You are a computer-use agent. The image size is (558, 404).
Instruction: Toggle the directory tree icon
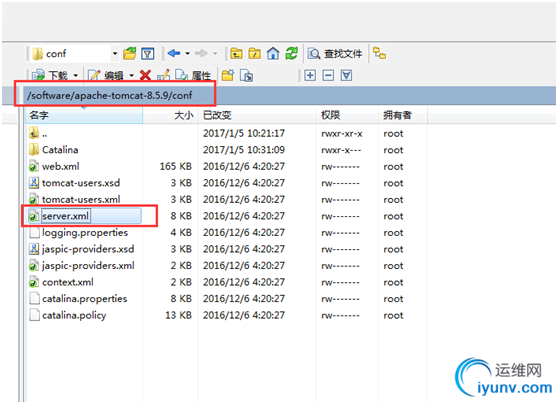379,53
